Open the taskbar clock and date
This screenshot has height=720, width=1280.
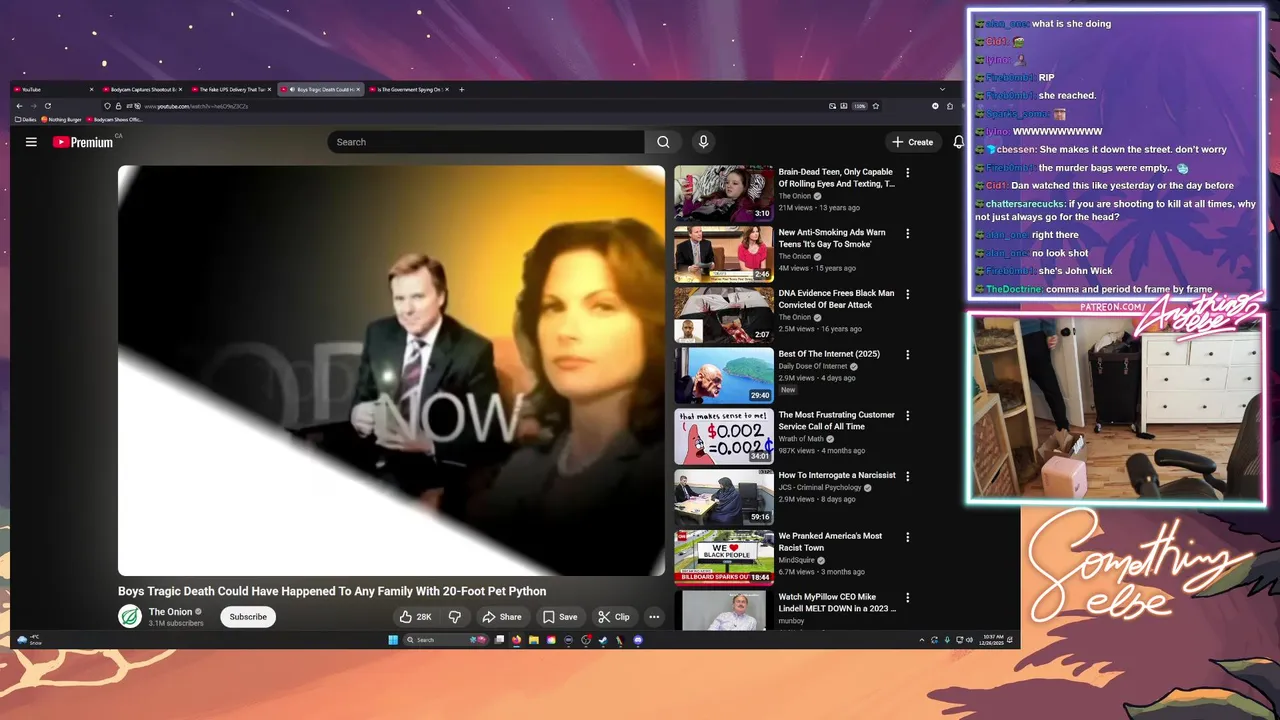[990, 640]
